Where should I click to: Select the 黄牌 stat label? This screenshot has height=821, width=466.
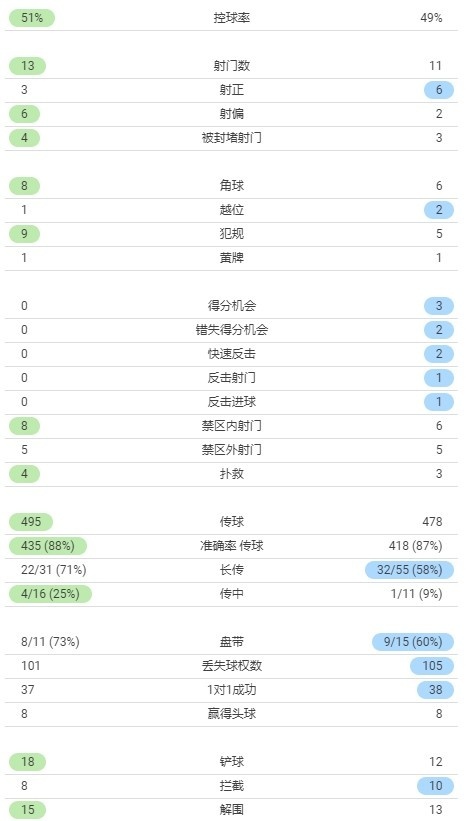coord(231,258)
